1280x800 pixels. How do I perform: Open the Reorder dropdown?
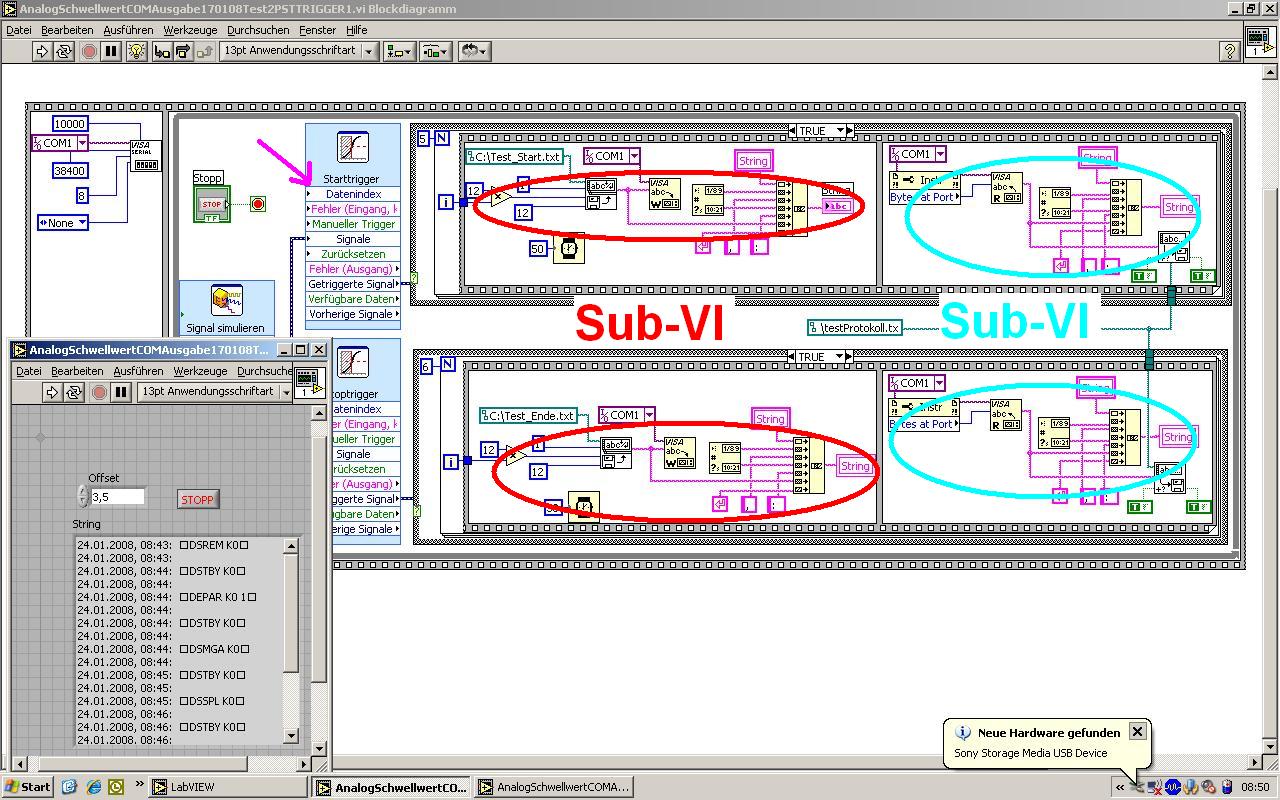pos(474,51)
